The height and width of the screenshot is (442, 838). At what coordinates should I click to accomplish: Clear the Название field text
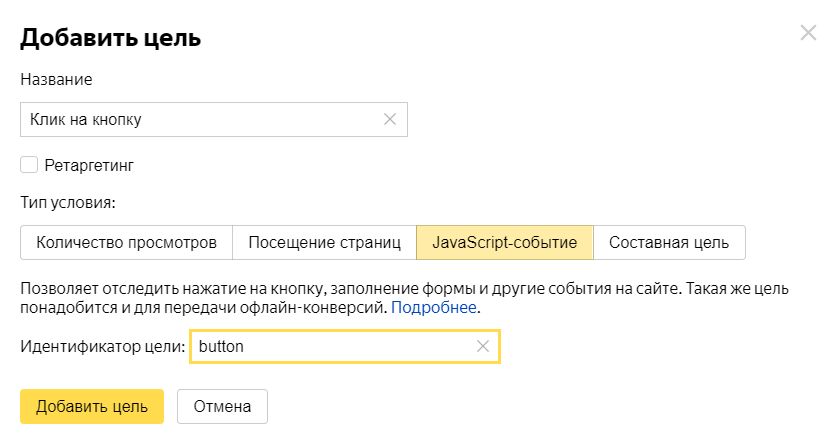[x=390, y=119]
